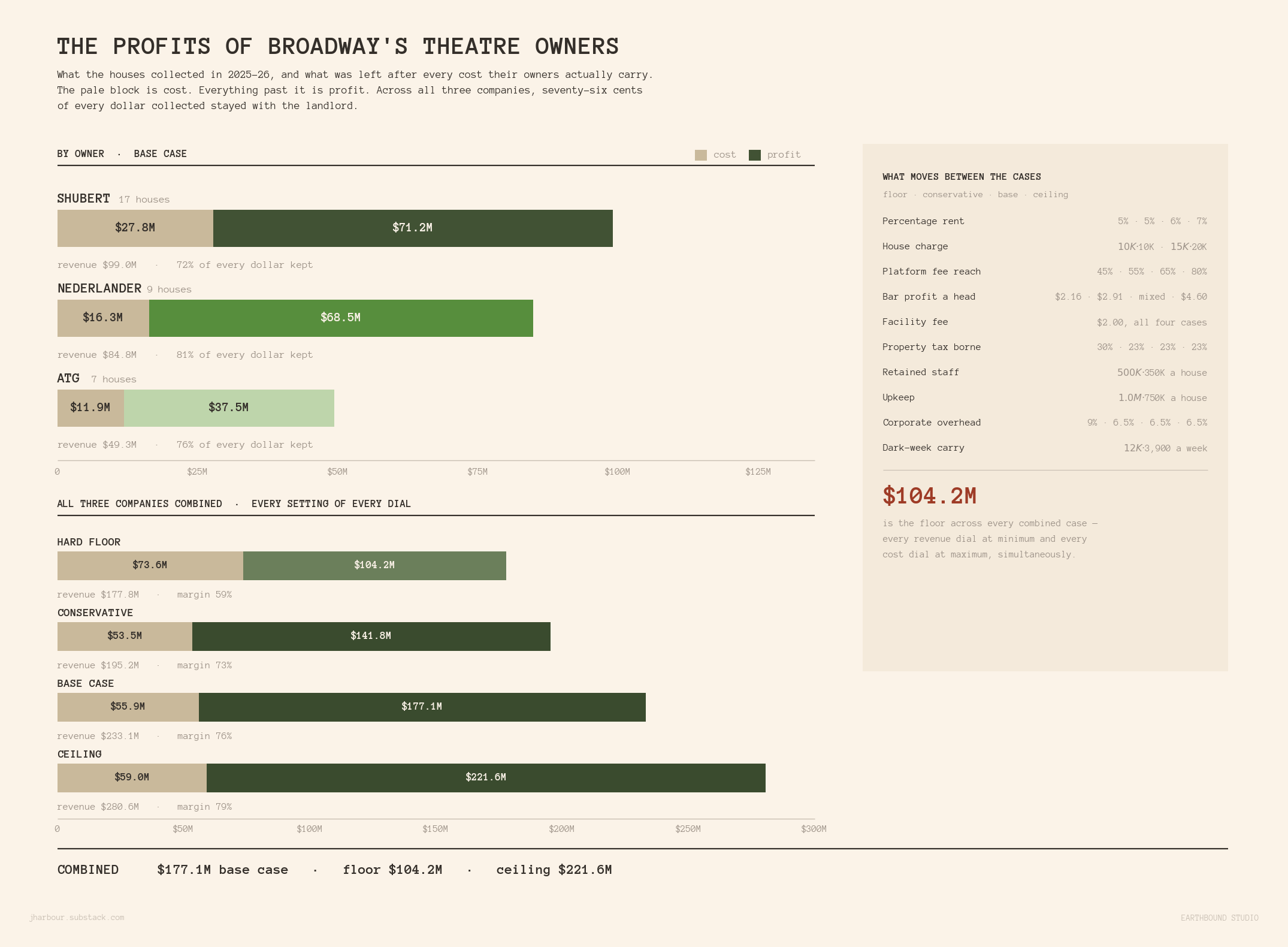Click Conservative $141.8M profit bar
This screenshot has width=1288, height=947.
click(371, 637)
